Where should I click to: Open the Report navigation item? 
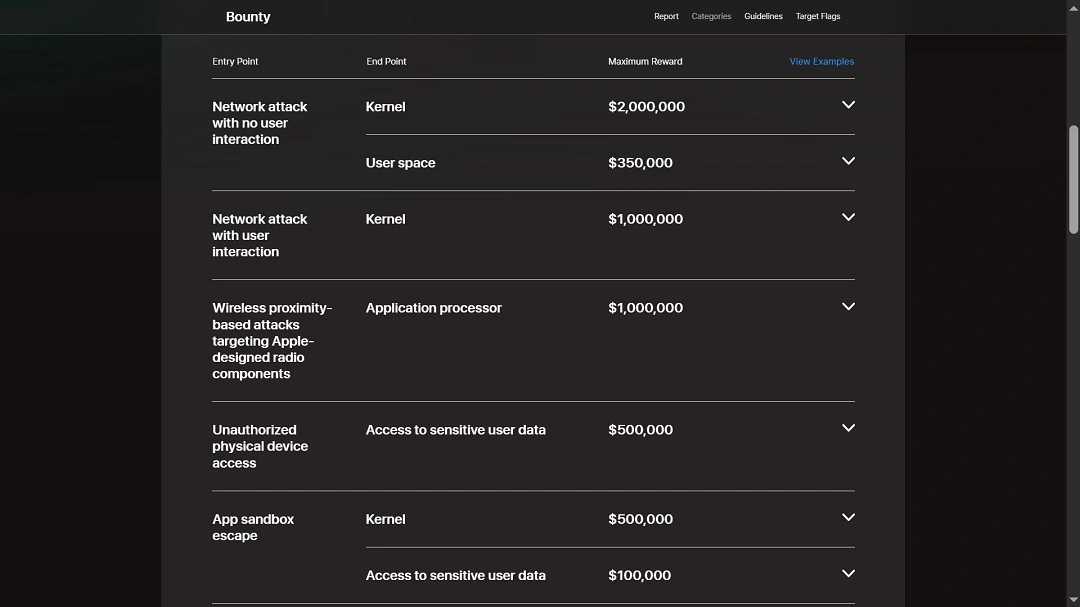(x=666, y=16)
